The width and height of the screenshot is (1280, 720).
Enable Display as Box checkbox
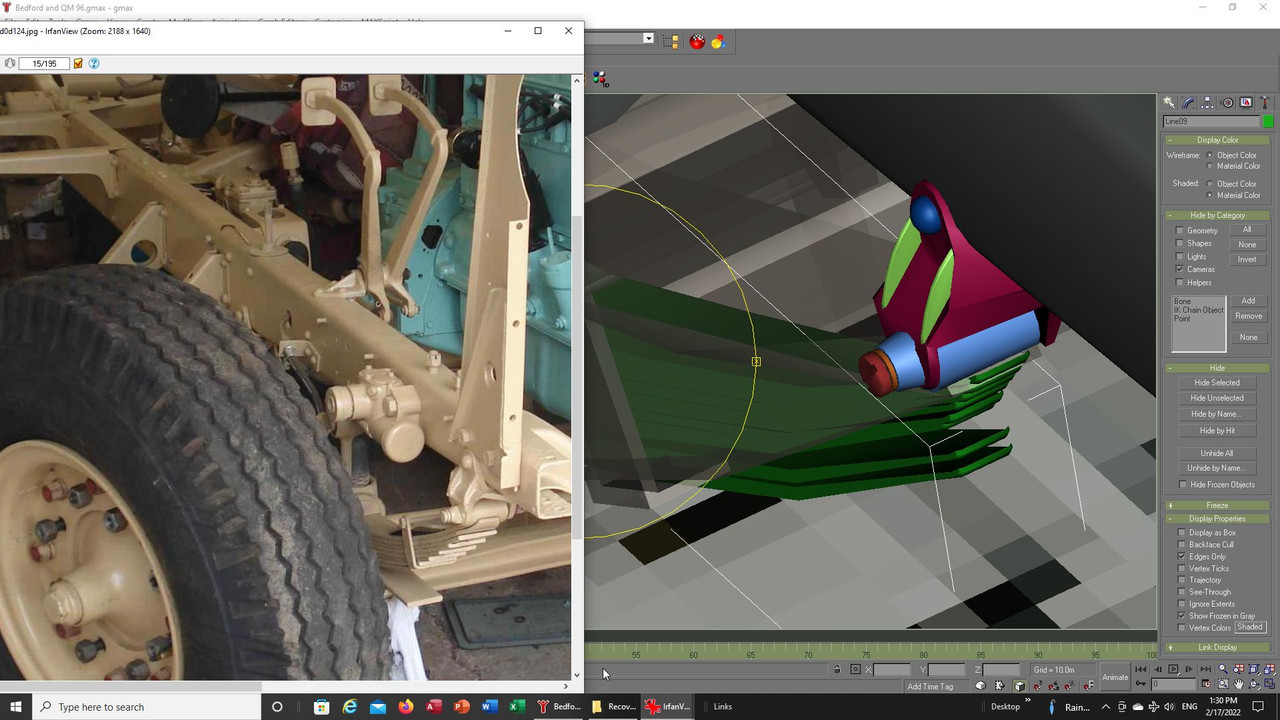[1182, 533]
